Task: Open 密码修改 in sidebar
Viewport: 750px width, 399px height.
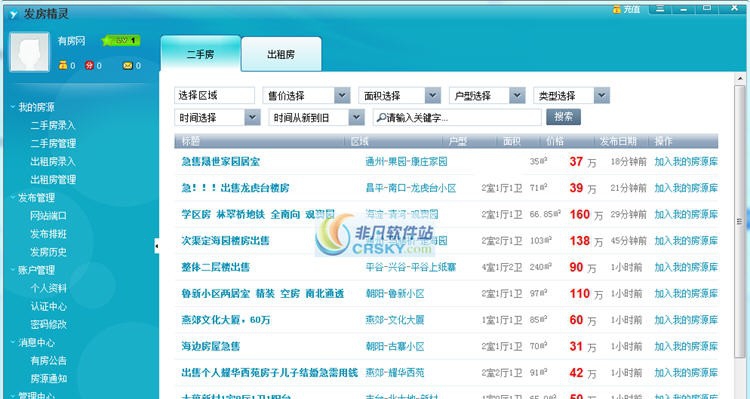Action: click(x=48, y=324)
